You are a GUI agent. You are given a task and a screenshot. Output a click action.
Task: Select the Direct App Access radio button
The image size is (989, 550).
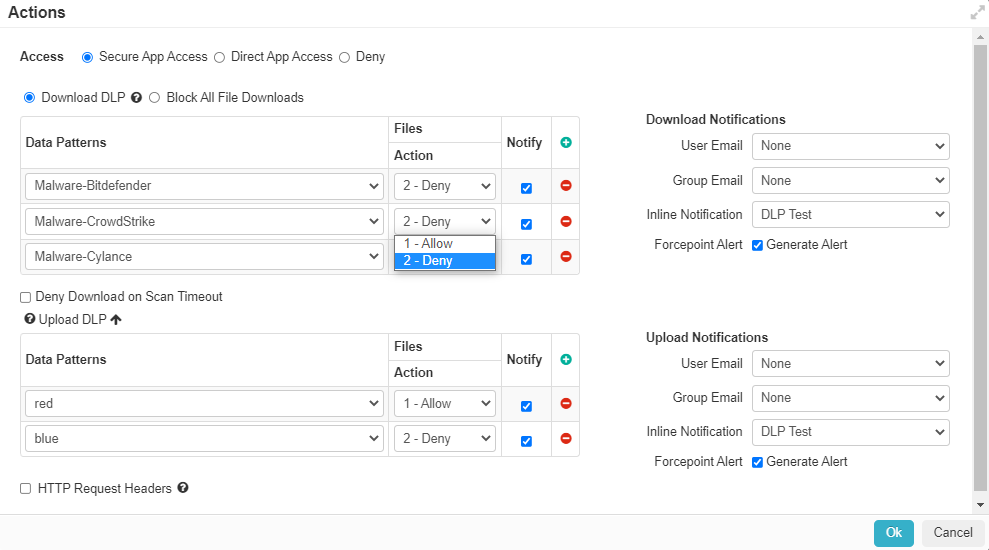(220, 57)
